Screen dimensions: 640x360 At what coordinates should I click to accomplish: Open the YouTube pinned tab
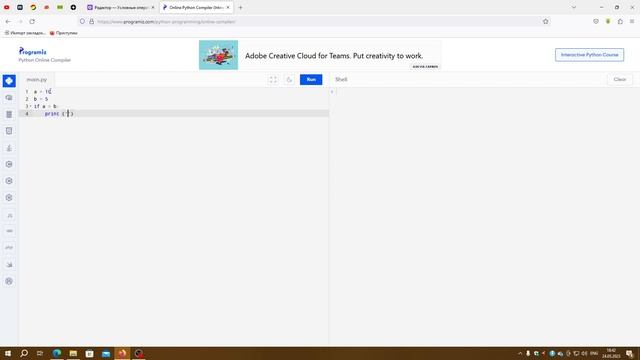pos(7,7)
